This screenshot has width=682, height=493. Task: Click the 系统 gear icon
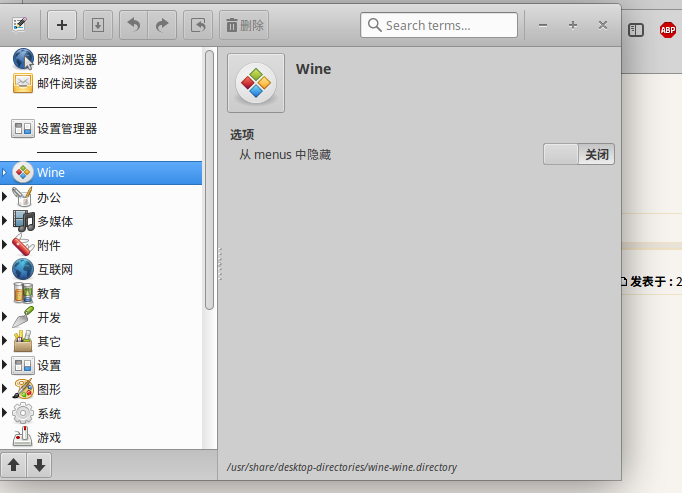click(23, 413)
